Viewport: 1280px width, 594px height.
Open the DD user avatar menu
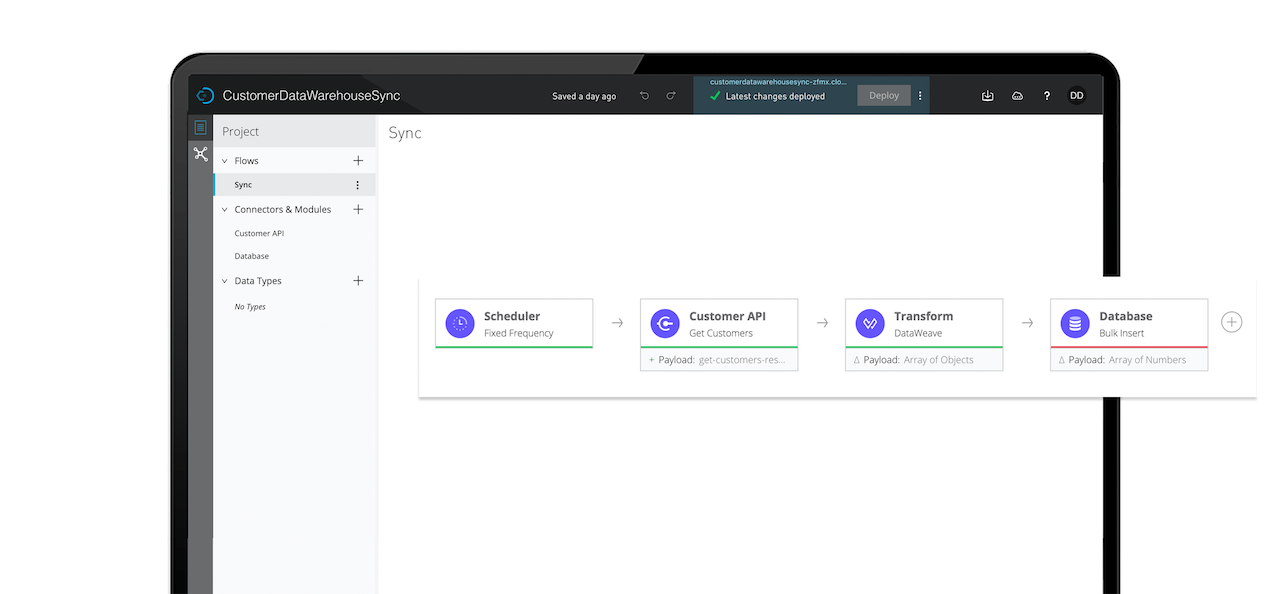[1076, 96]
